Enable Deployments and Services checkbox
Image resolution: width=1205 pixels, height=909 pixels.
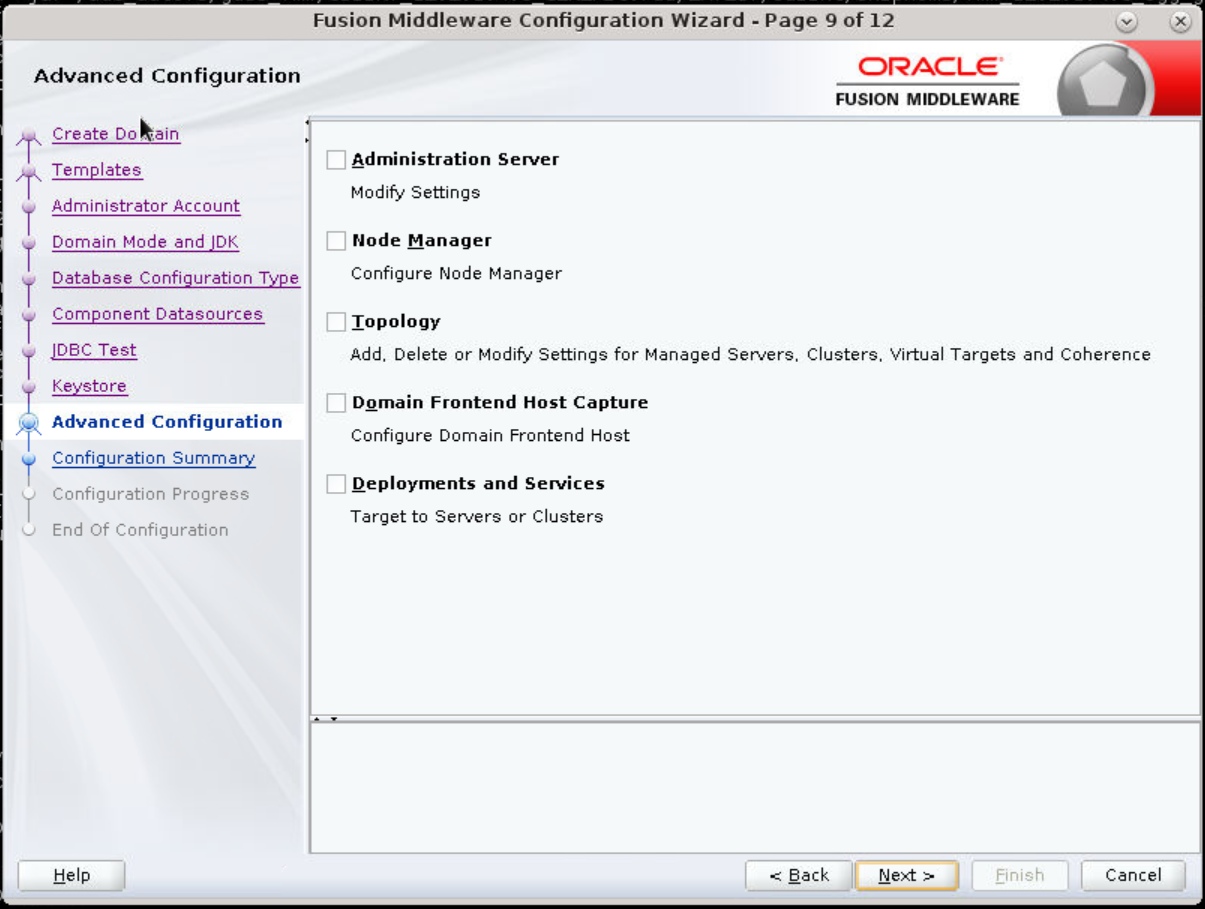(x=336, y=484)
